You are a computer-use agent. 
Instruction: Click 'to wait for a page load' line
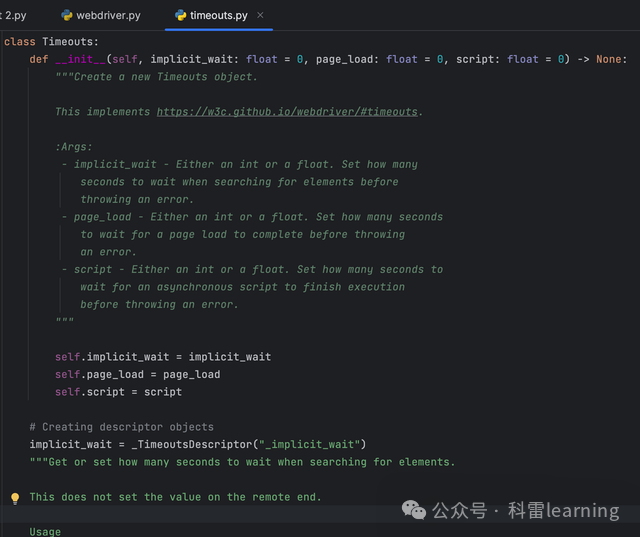tap(242, 235)
